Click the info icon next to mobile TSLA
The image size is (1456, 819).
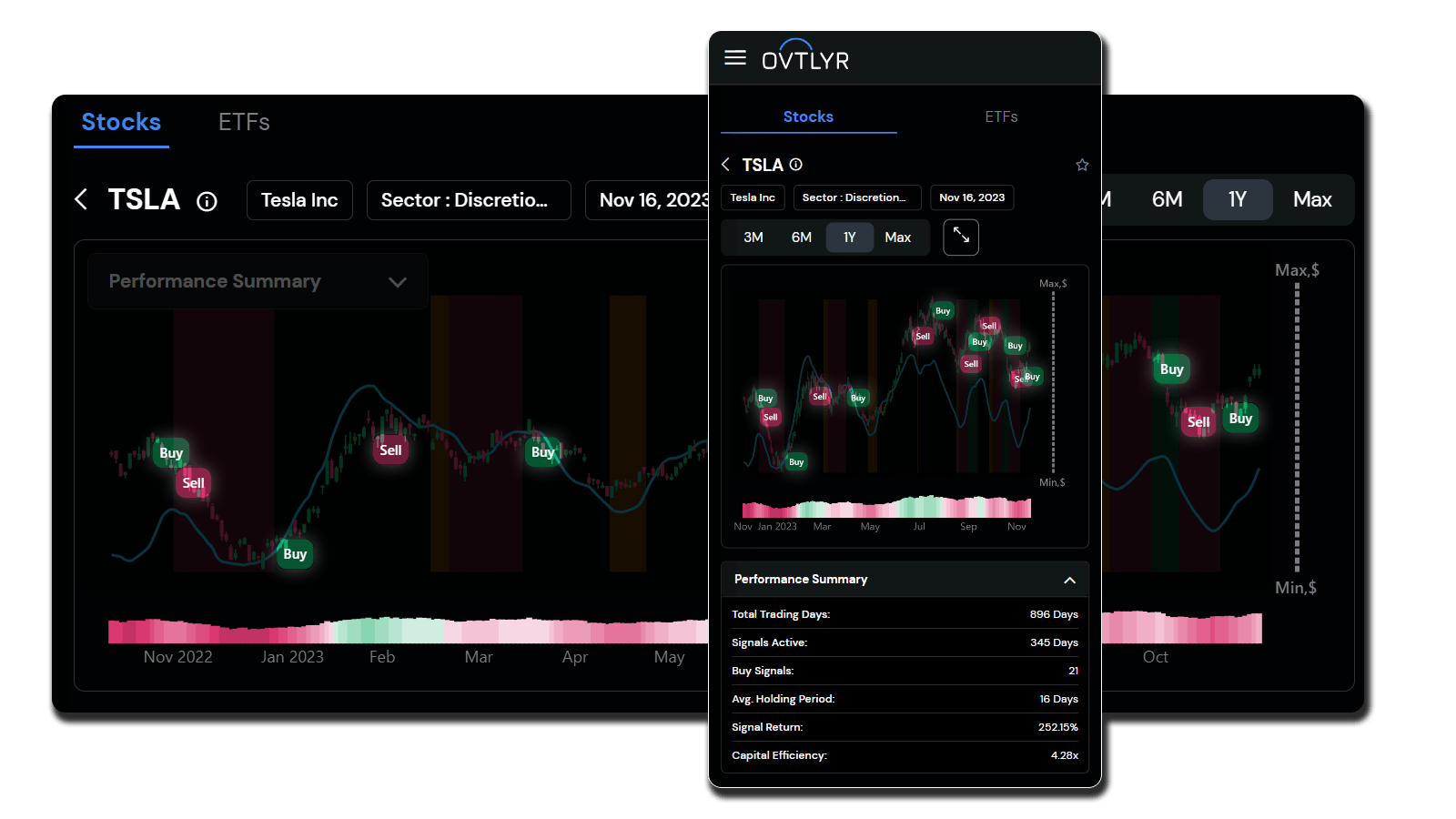(796, 165)
